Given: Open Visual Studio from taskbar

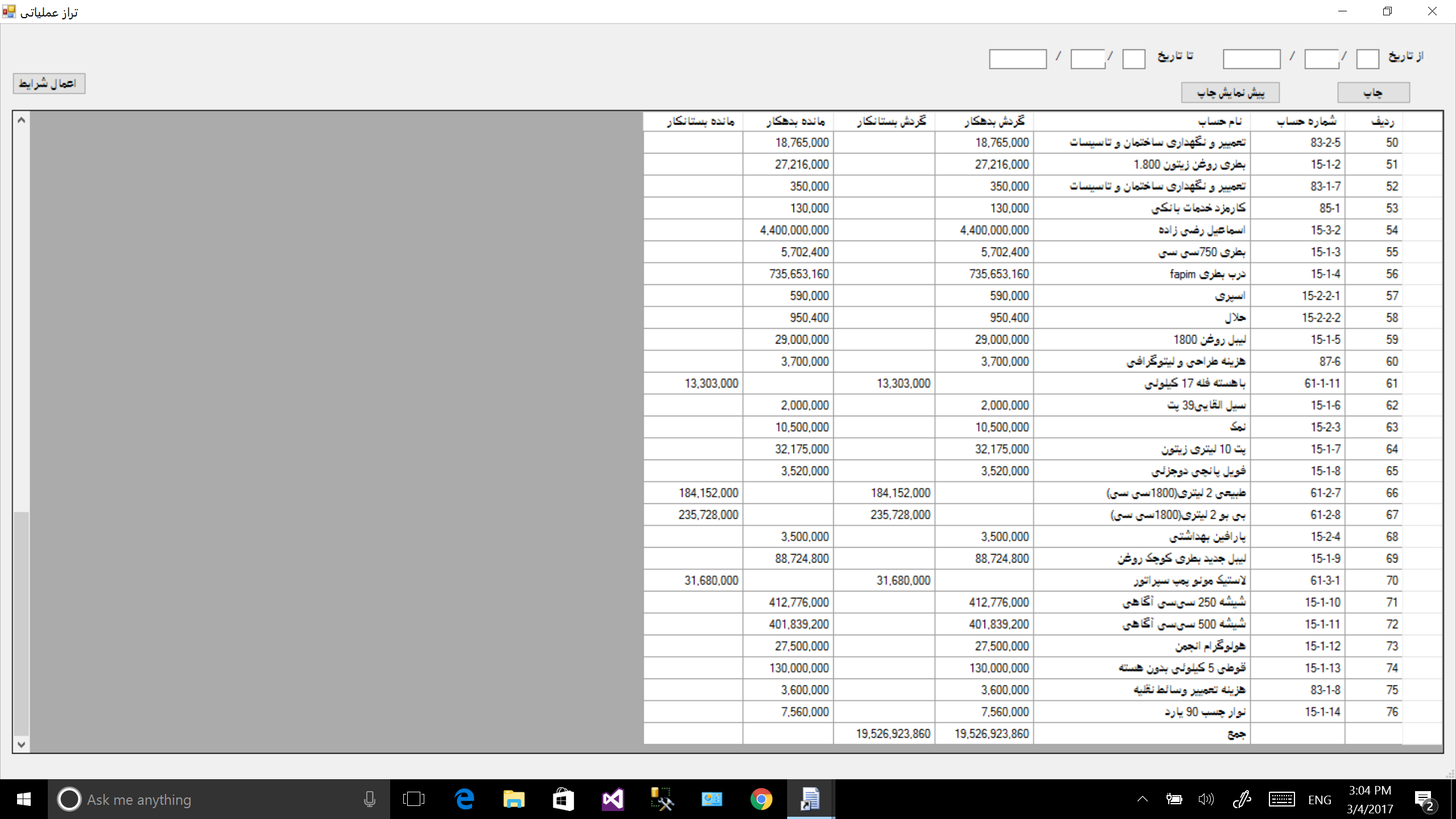Looking at the screenshot, I should tap(613, 799).
